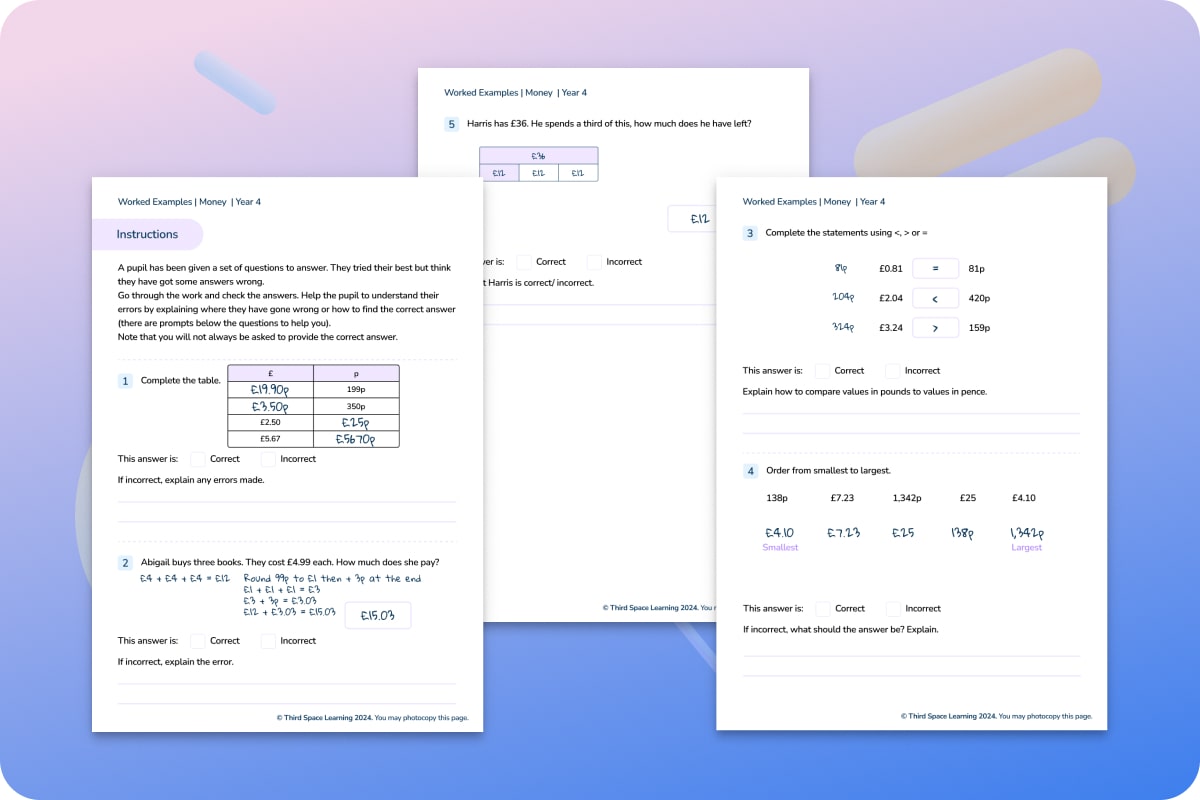1200x800 pixels.
Task: Click the printed 159p value in question 3
Action: click(x=980, y=327)
